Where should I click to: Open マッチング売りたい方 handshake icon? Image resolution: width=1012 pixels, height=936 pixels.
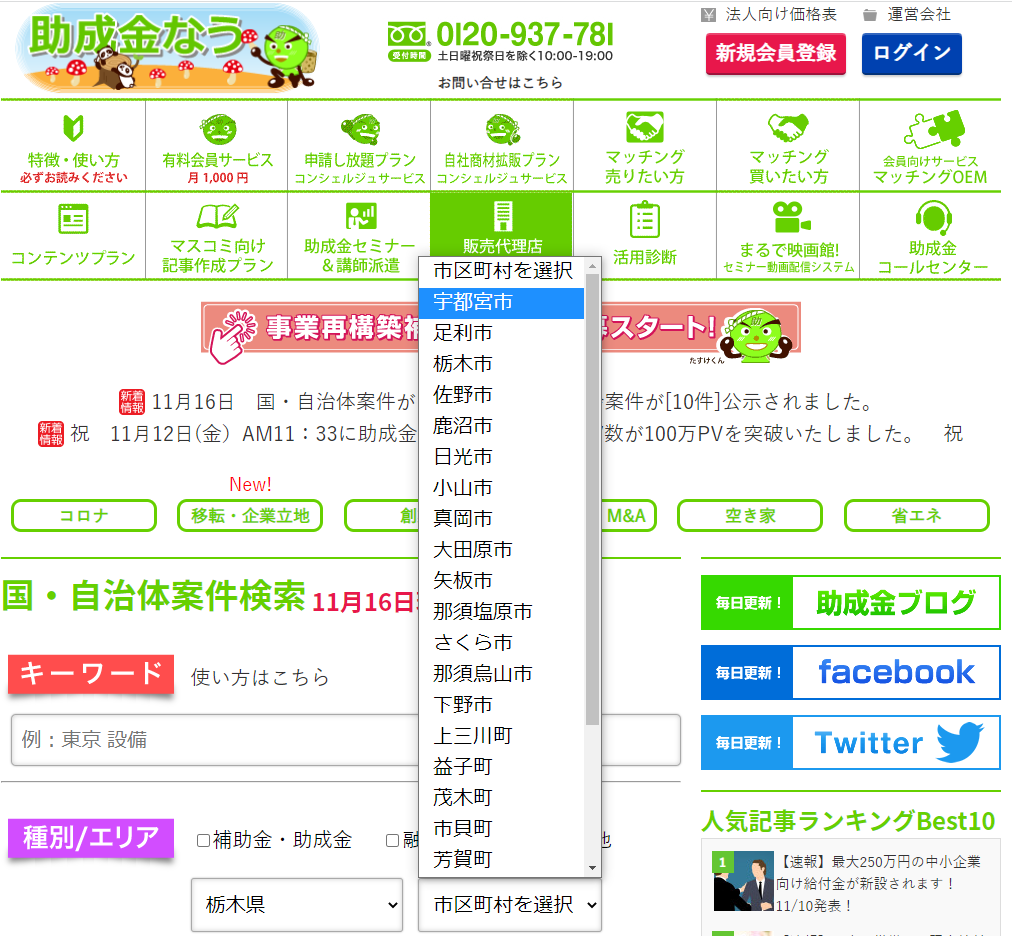pos(645,127)
